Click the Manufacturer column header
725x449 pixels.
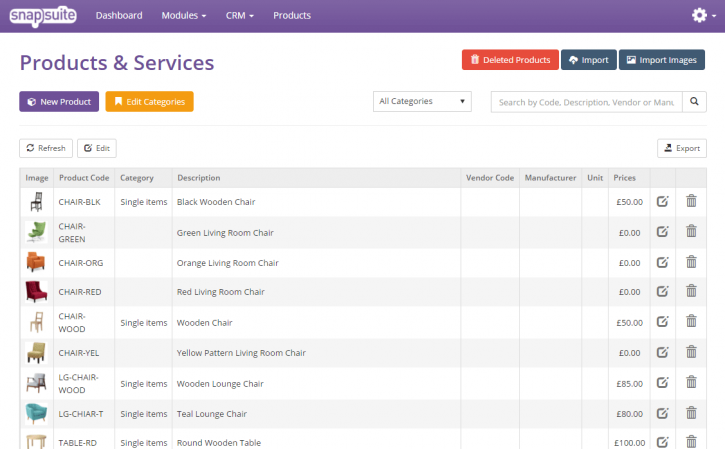click(550, 178)
